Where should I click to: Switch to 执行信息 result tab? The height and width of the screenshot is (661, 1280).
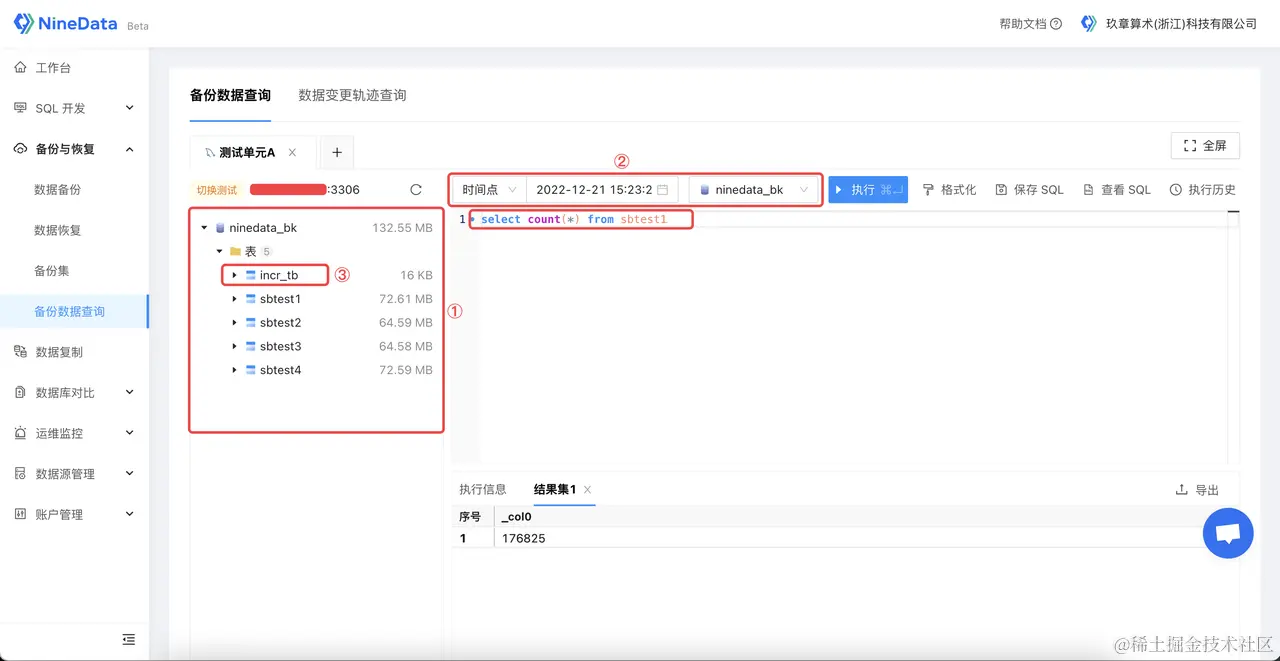click(483, 489)
